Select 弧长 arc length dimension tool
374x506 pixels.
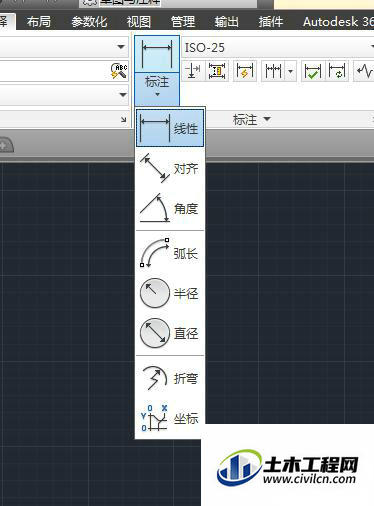click(x=170, y=253)
